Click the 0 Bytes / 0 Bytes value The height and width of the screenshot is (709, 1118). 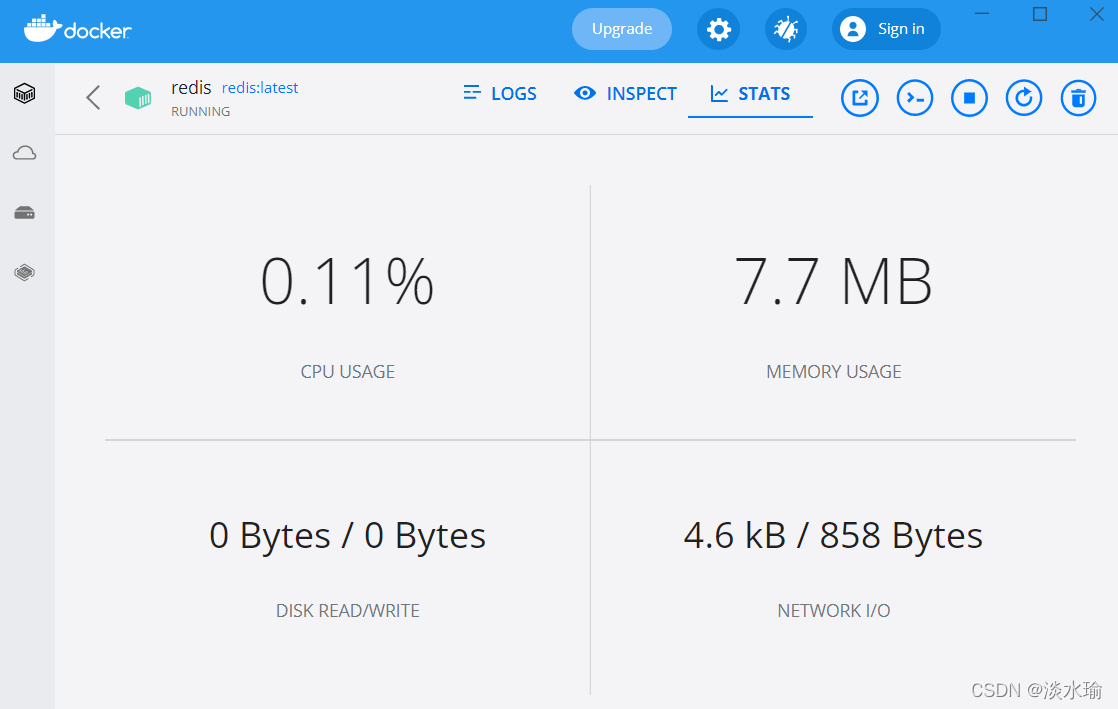pyautogui.click(x=347, y=536)
